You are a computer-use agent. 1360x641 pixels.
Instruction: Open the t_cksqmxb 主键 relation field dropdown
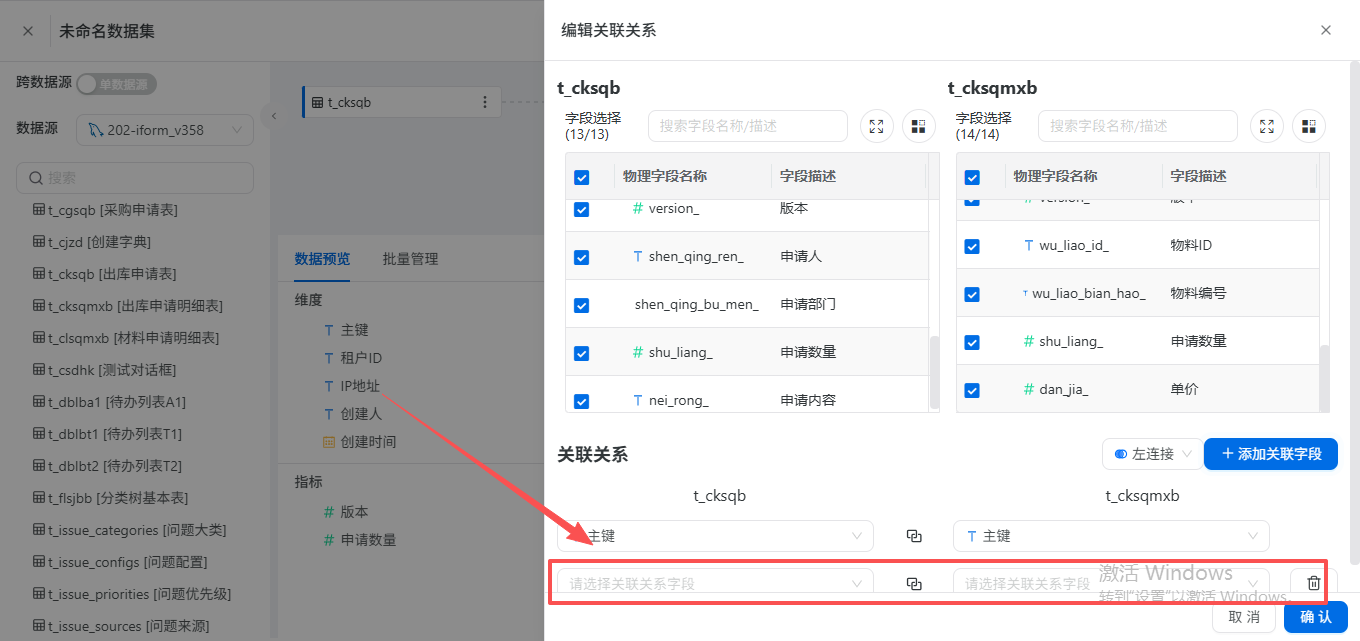(1111, 536)
